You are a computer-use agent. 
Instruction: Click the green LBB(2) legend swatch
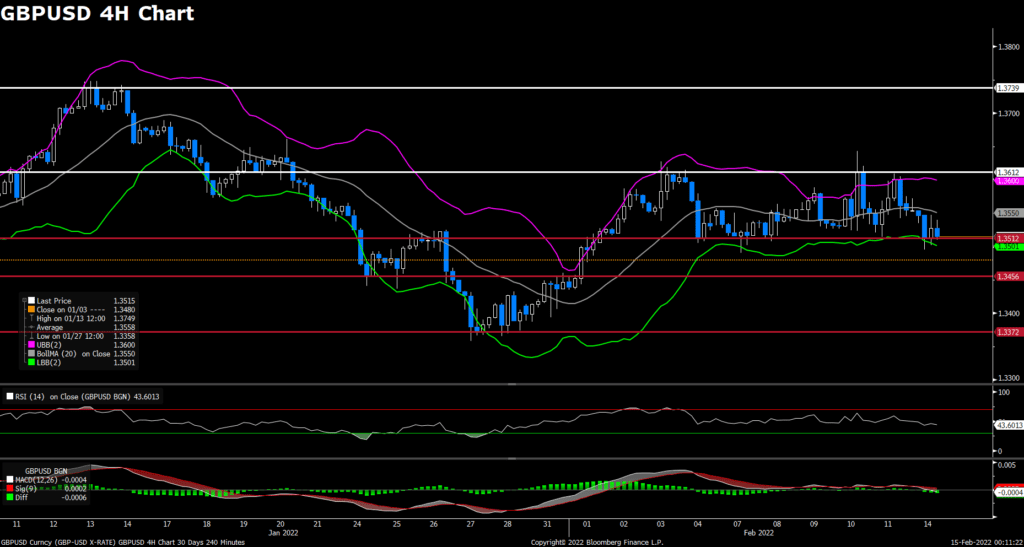(32, 362)
